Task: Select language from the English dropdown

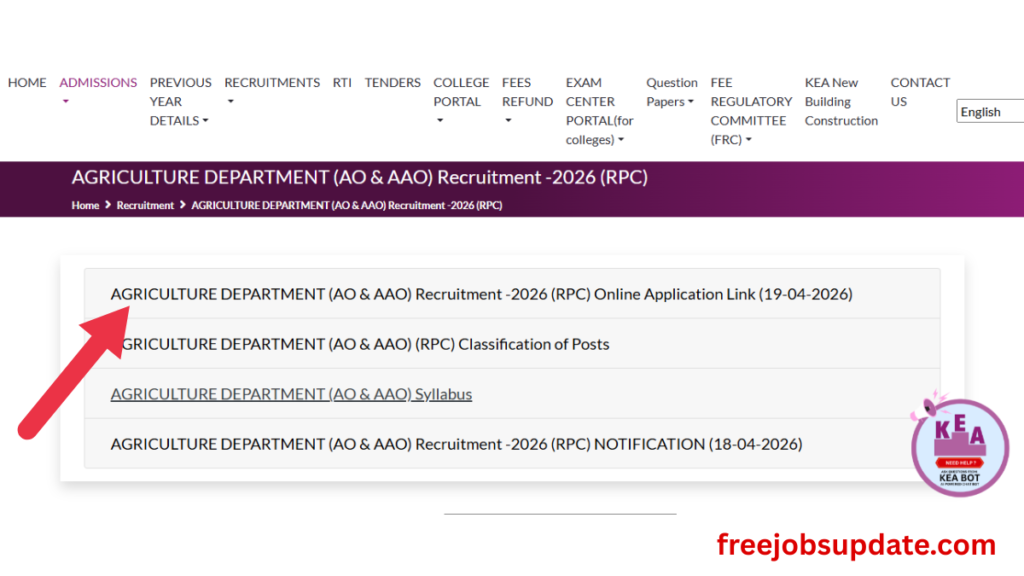Action: 989,112
